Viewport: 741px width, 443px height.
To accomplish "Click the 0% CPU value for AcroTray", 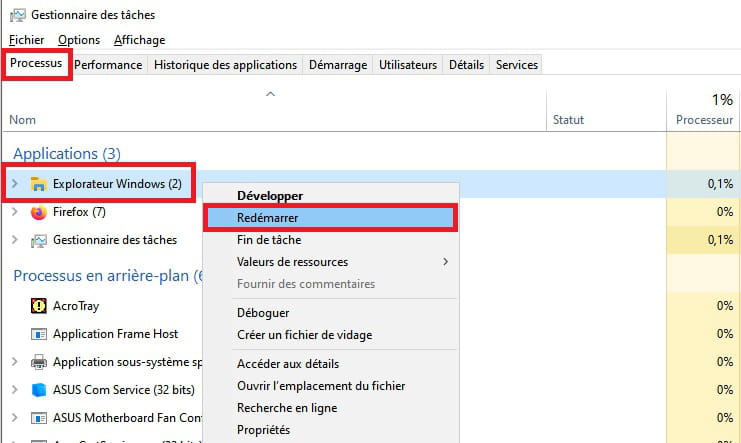I will 725,306.
